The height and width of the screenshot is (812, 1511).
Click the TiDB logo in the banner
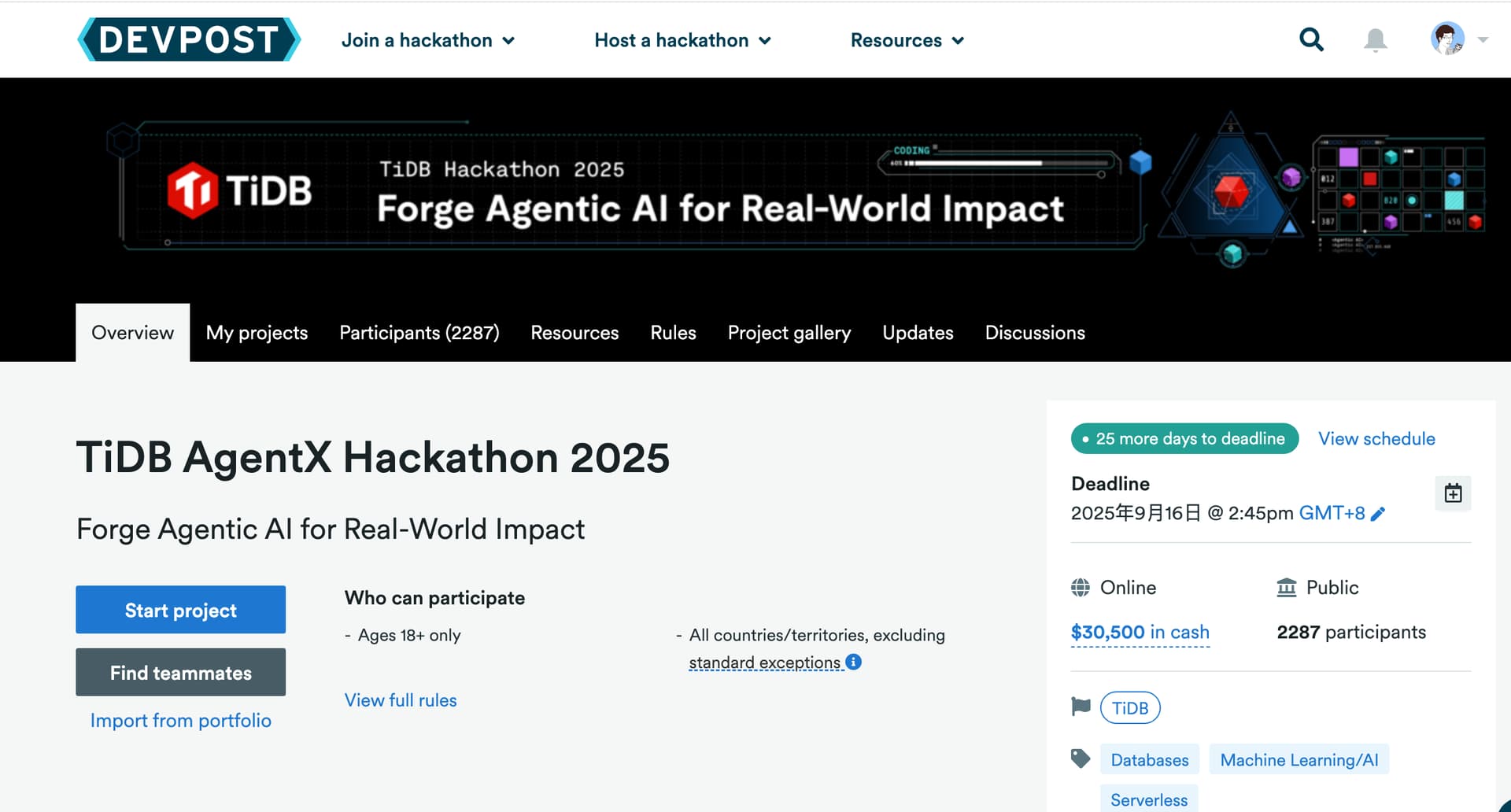(x=239, y=190)
